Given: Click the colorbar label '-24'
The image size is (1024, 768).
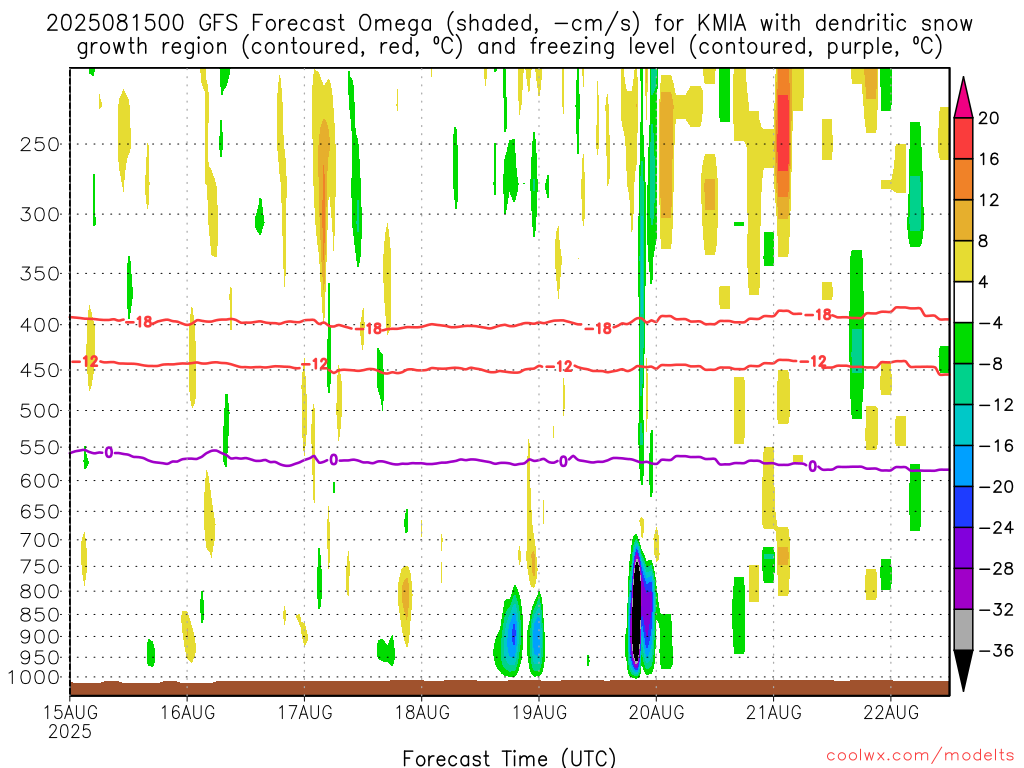Looking at the screenshot, I should pos(996,528).
